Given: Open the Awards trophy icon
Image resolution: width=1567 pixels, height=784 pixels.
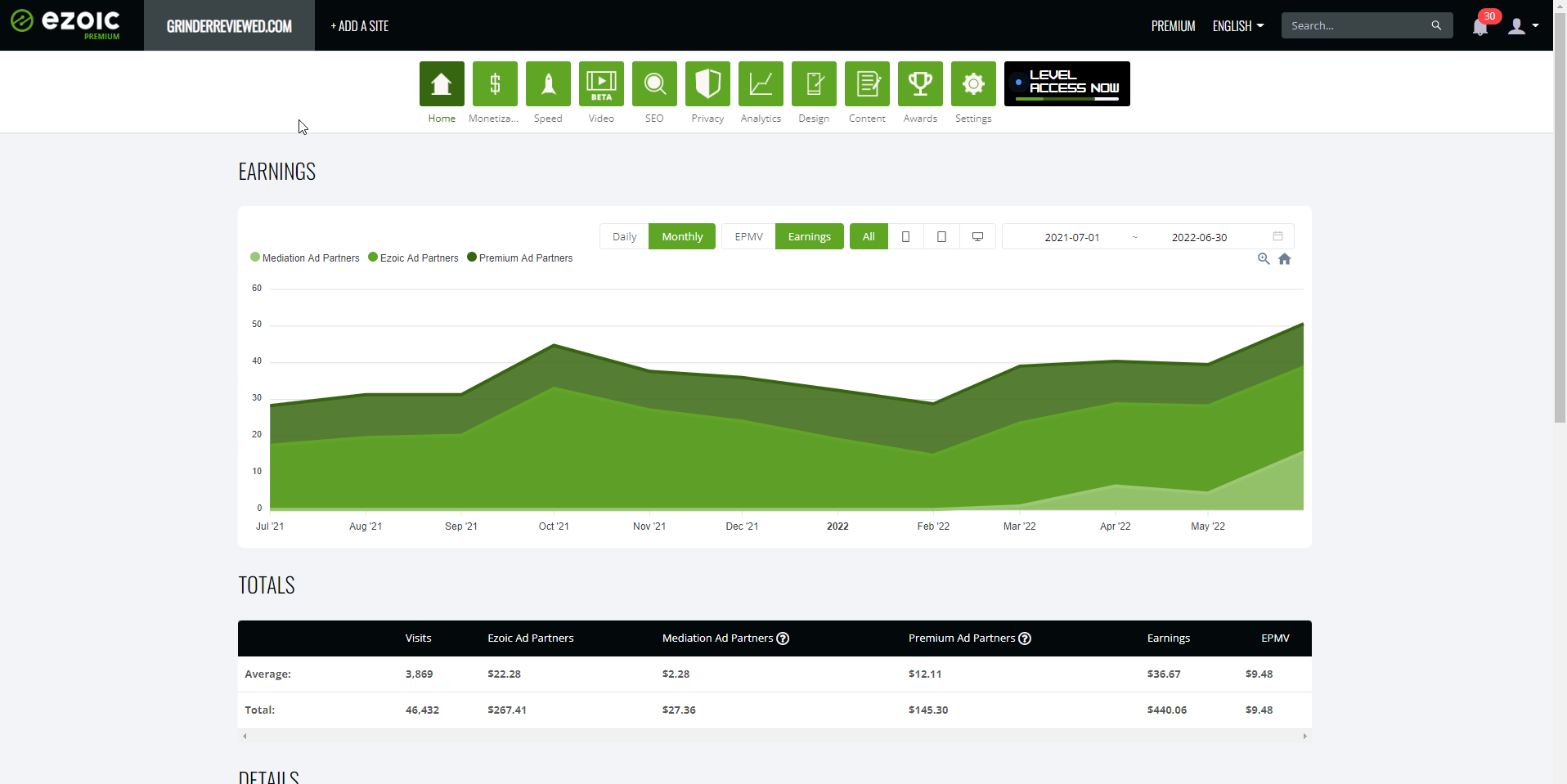Looking at the screenshot, I should tap(920, 83).
